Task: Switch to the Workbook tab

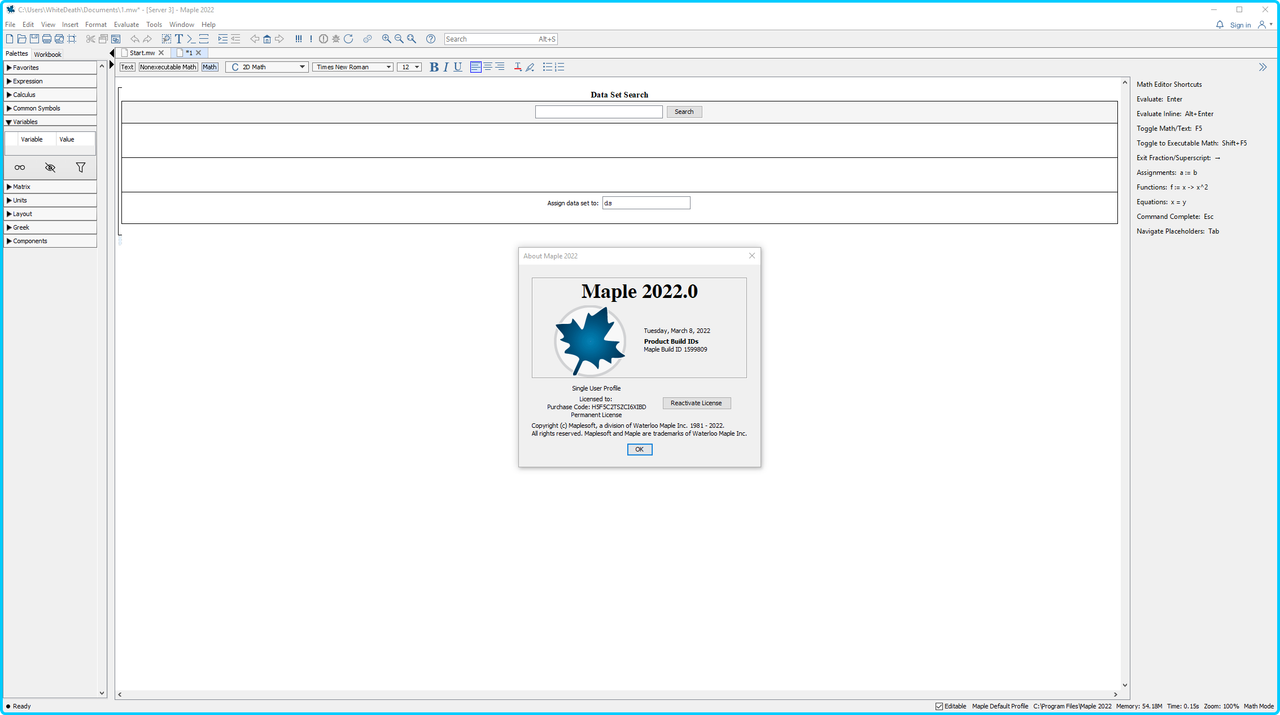Action: point(47,54)
